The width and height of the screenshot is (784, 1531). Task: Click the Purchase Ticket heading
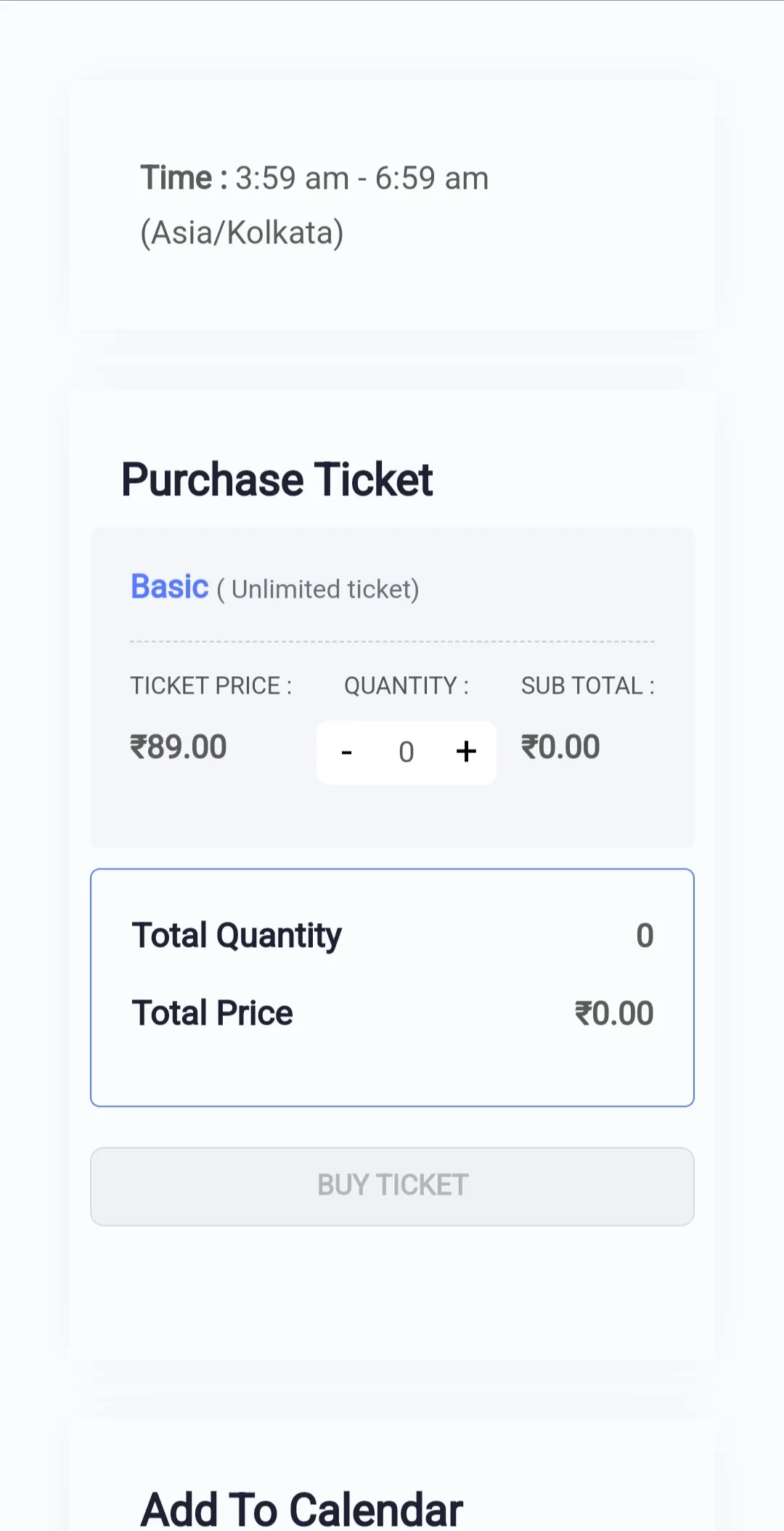click(x=277, y=479)
